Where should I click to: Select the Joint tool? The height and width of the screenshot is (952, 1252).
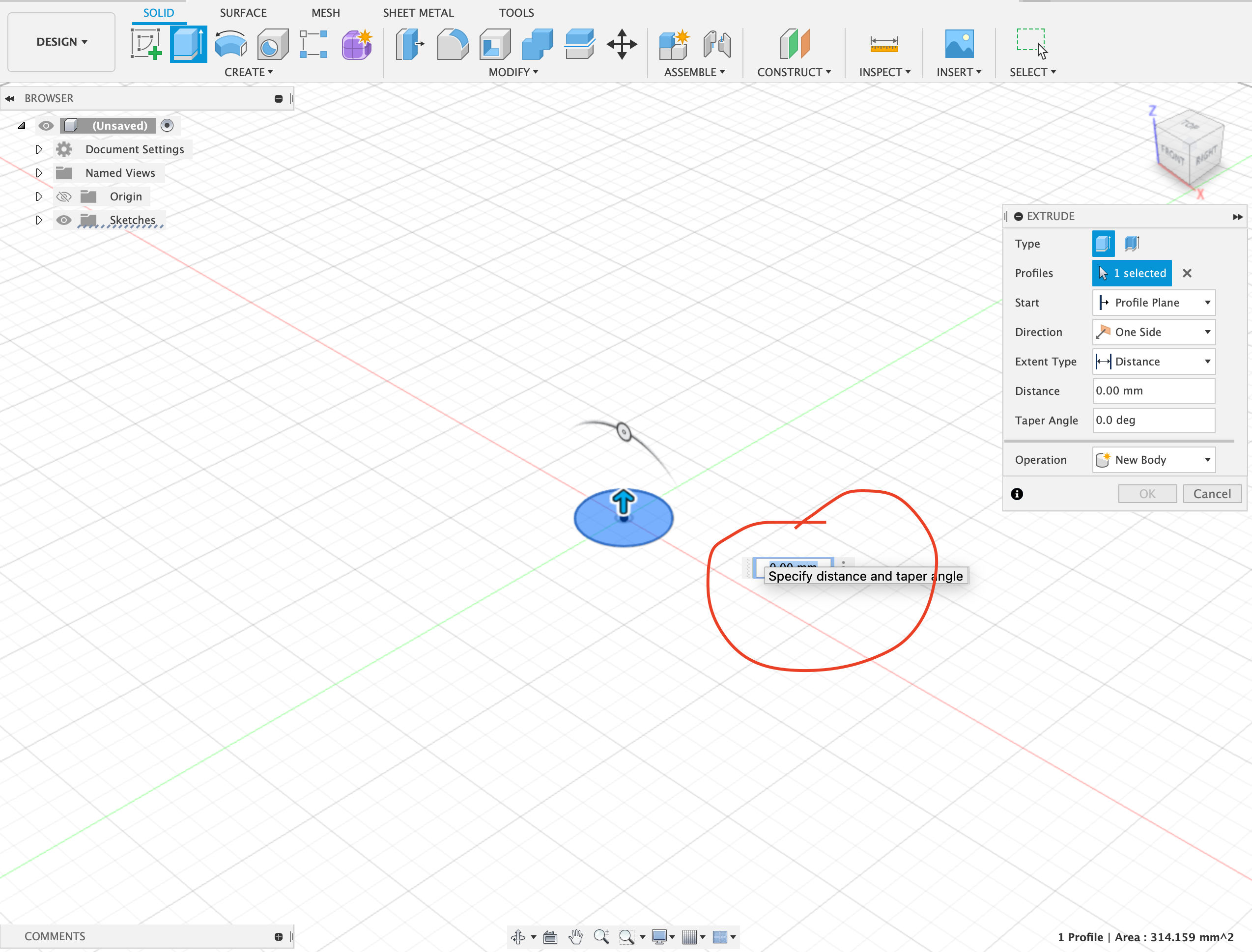(717, 44)
